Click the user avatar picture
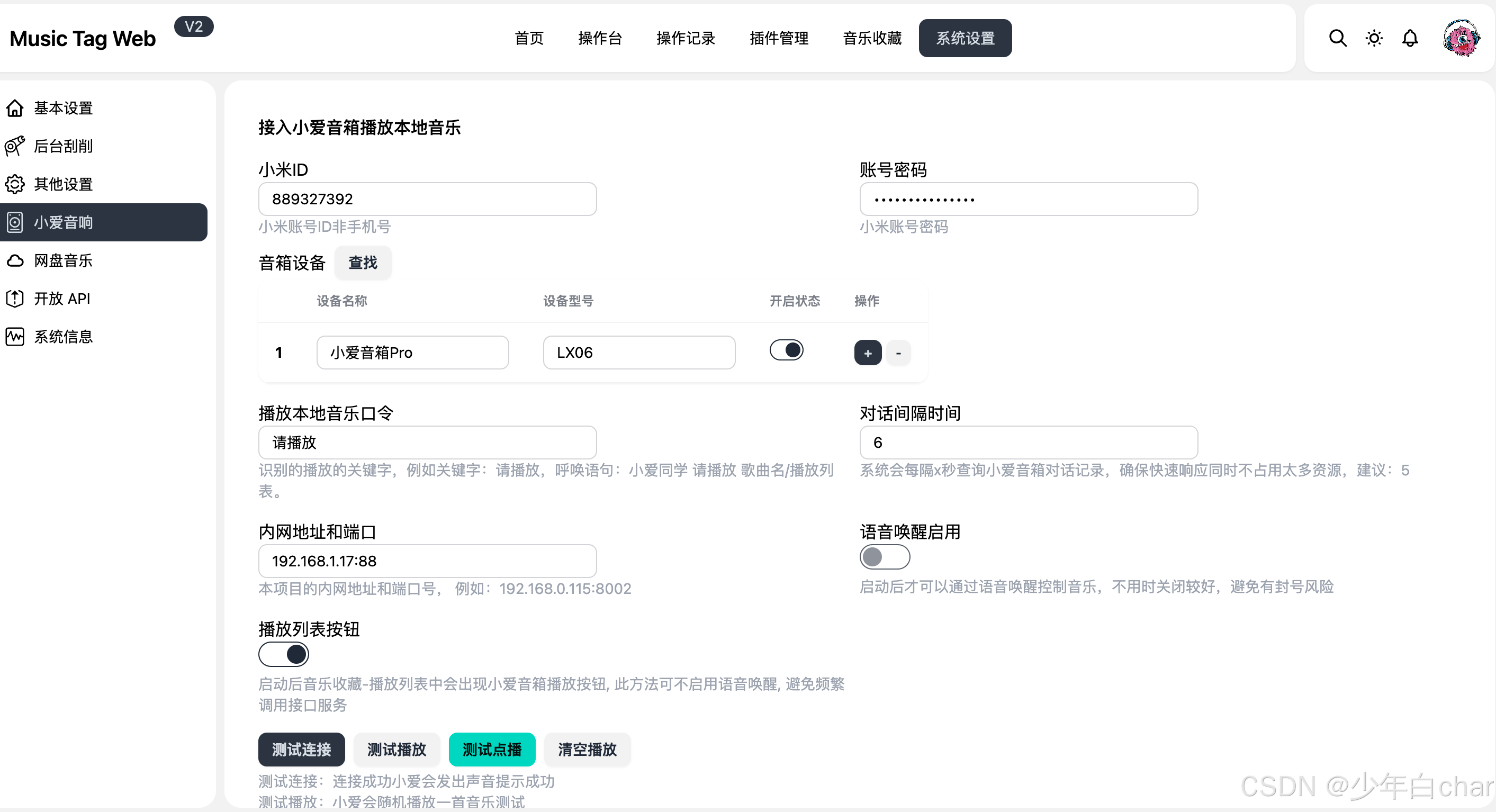This screenshot has height=812, width=1496. click(1461, 38)
